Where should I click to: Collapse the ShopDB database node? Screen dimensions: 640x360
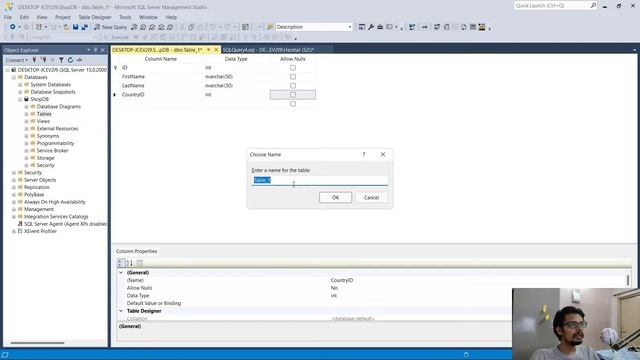20,99
